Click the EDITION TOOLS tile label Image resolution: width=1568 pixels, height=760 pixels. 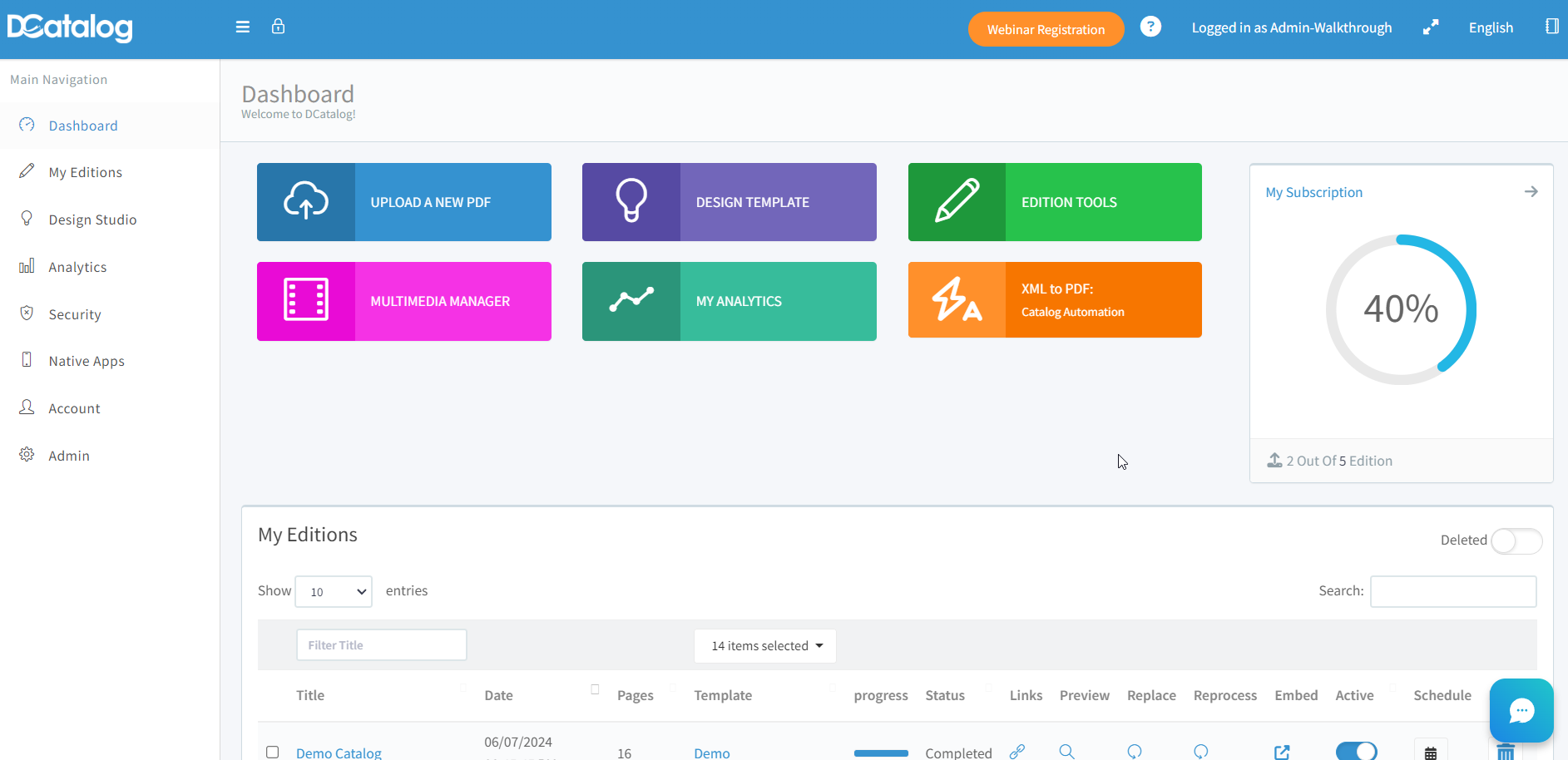click(1069, 202)
